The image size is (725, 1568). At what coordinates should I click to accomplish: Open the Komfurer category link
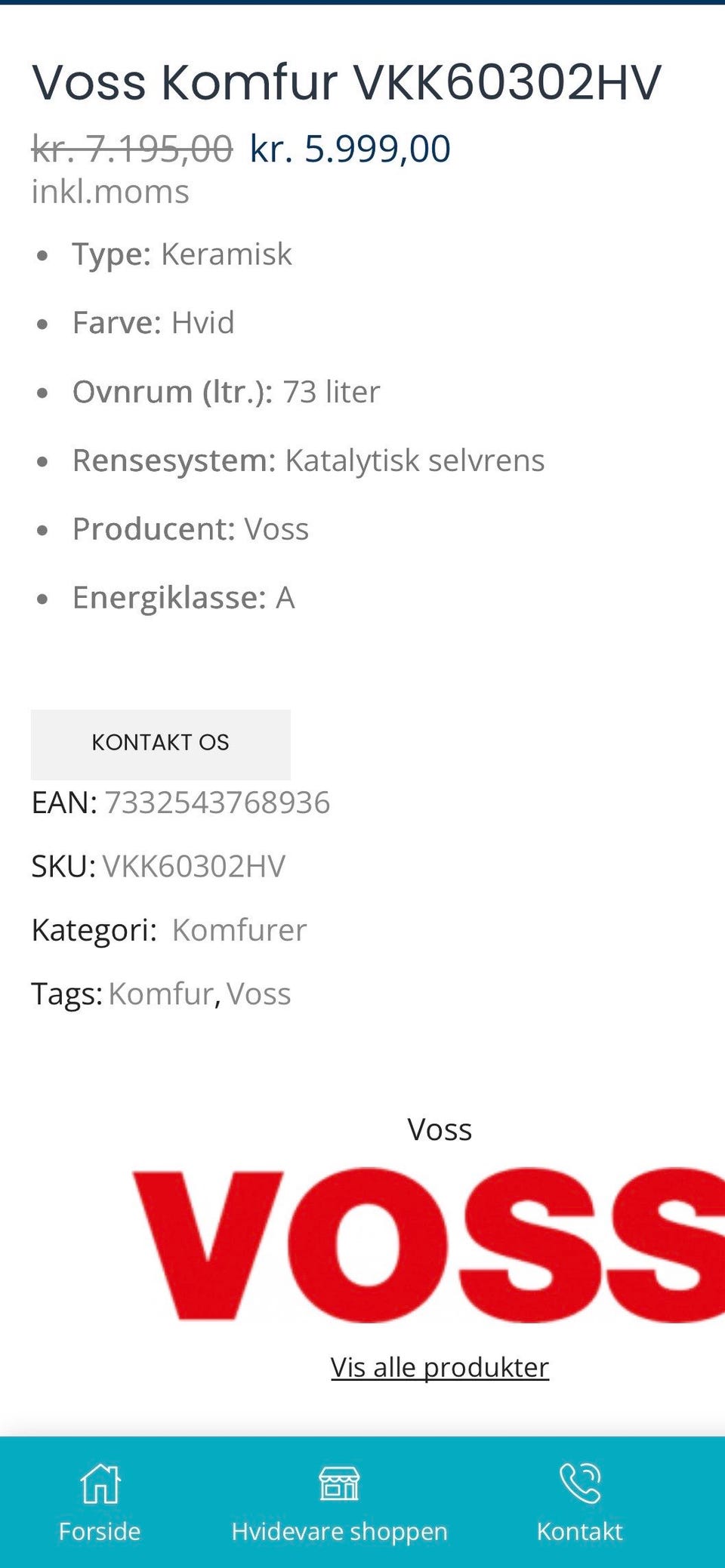pyautogui.click(x=239, y=930)
